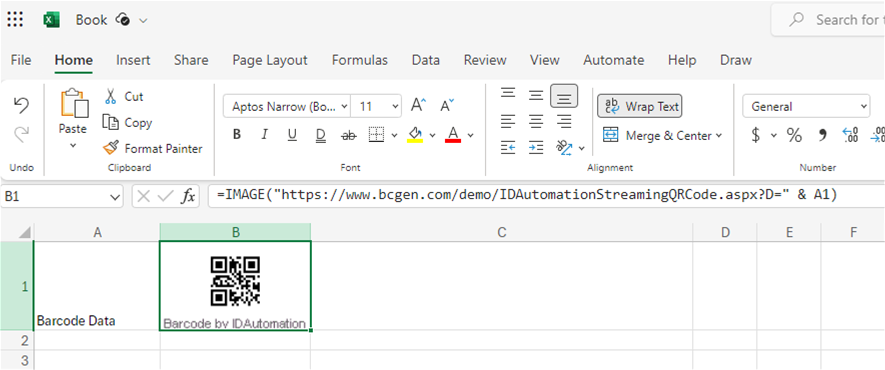Click inside the formula bar
Viewport: 885px width, 370px height.
tap(546, 196)
